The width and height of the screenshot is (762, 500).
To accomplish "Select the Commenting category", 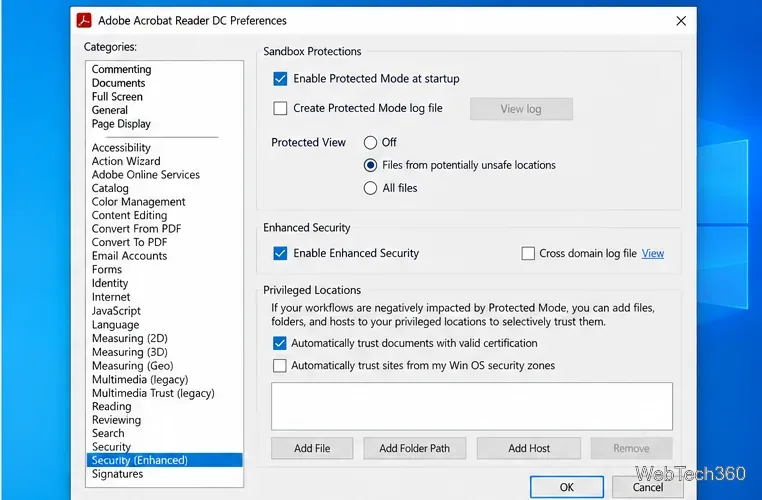I will click(121, 69).
